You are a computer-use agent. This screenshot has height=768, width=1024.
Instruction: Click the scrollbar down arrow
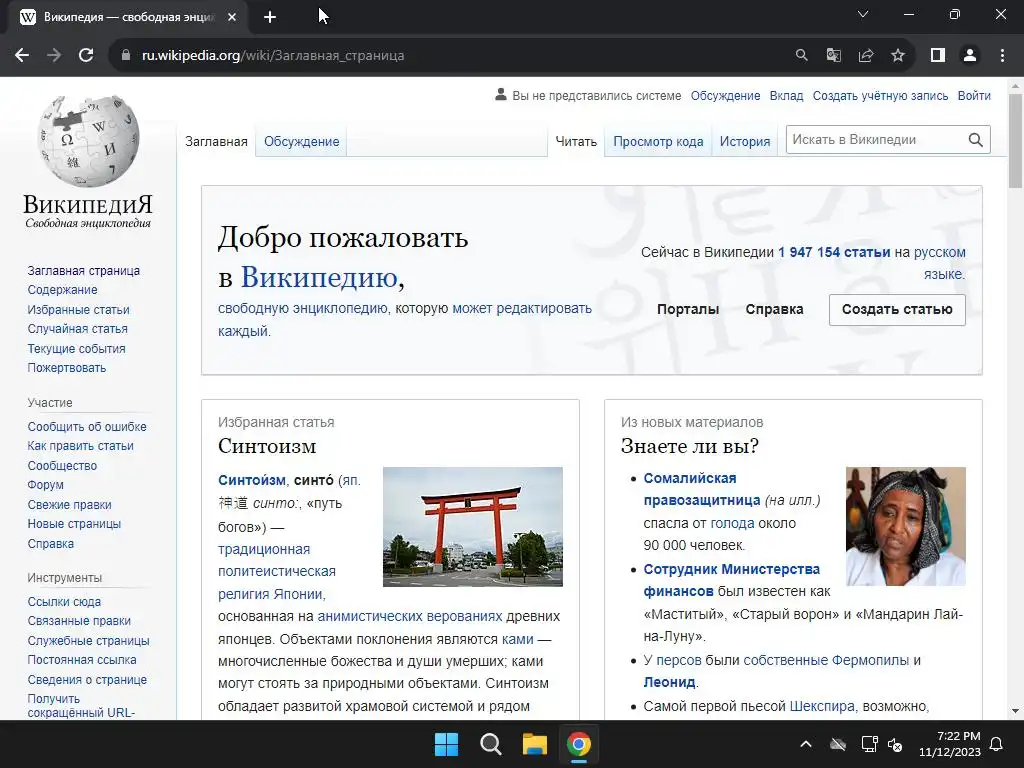coord(1015,711)
